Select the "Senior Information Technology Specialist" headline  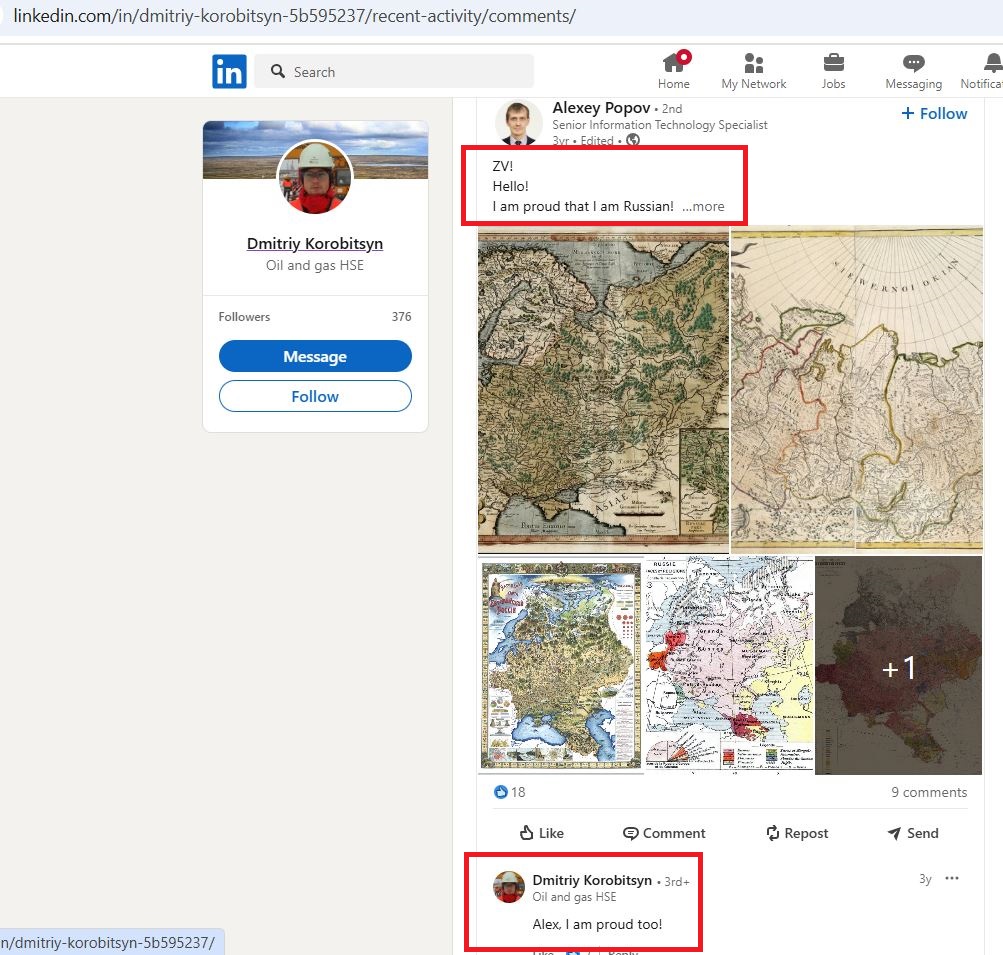point(659,125)
